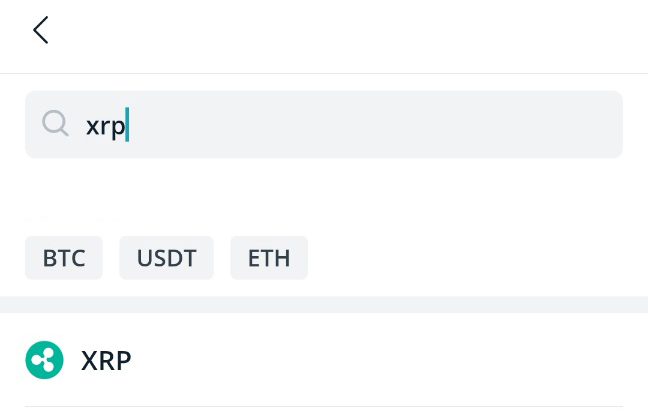Viewport: 648px width, 416px height.
Task: Select the ETH quick-filter chip
Action: tap(269, 258)
